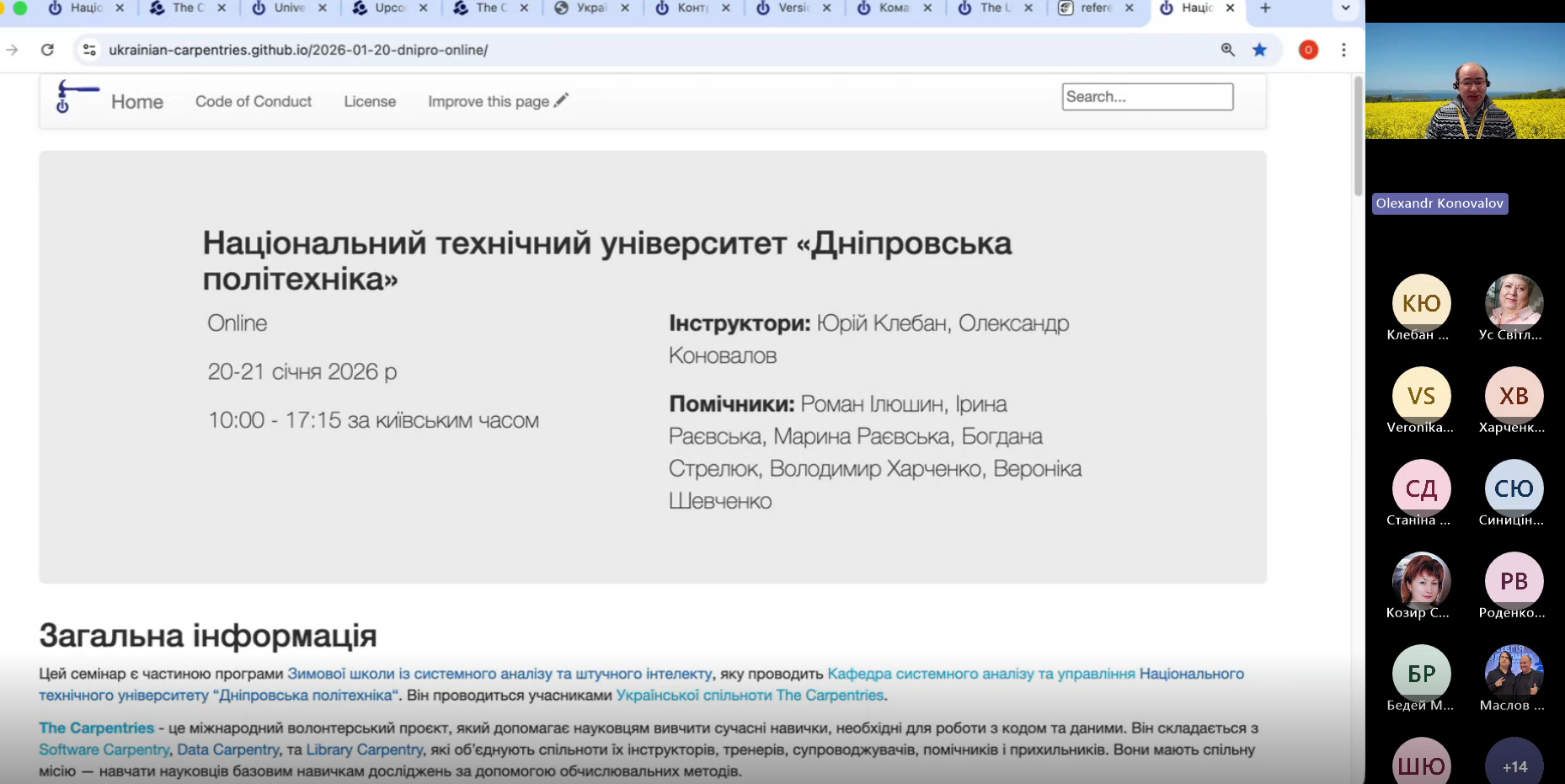Open the browser three-dot menu
This screenshot has width=1565, height=784.
pos(1343,50)
